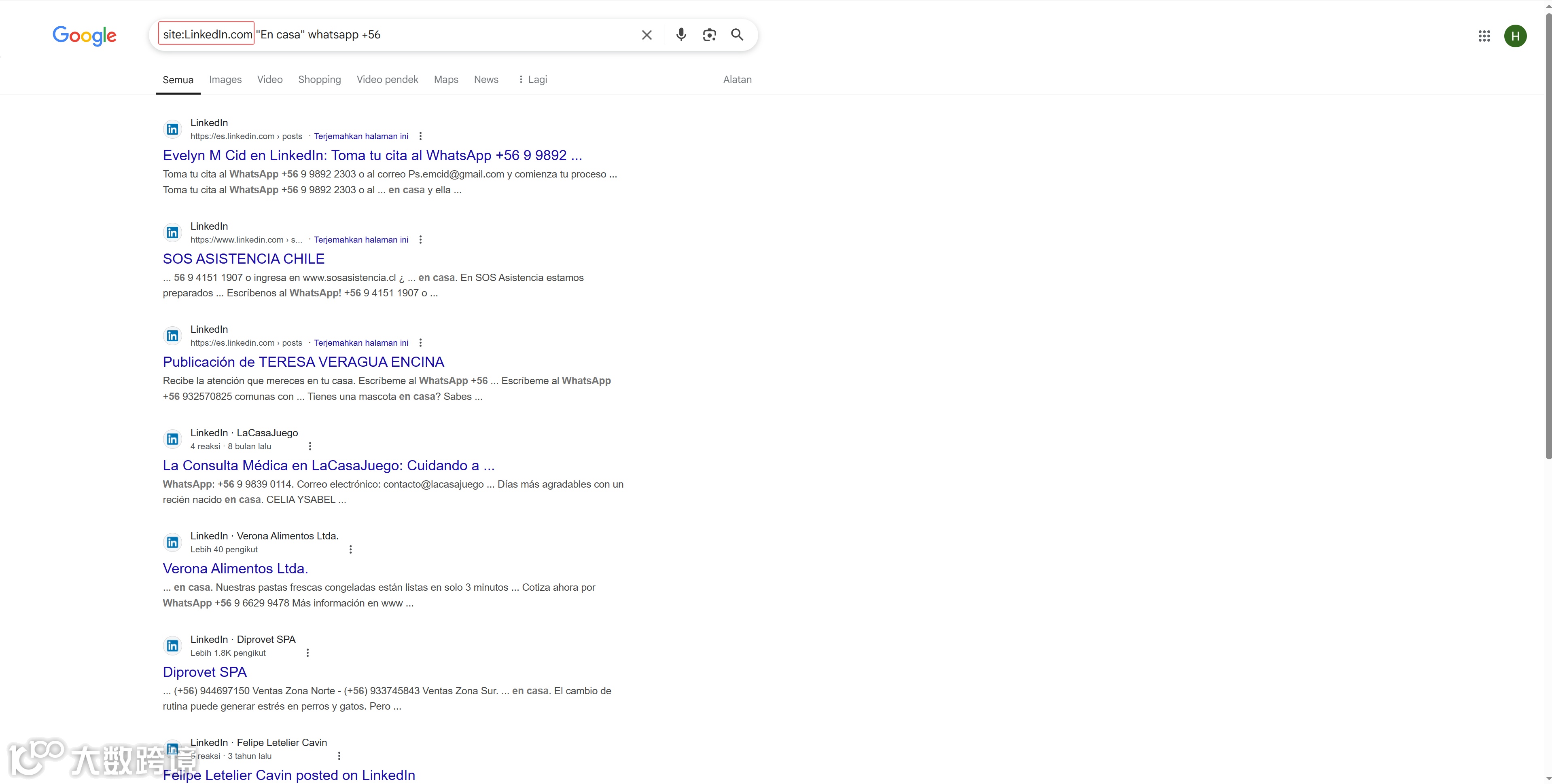Expand the Lagi more tabs menu
Viewport: 1552px width, 784px height.
point(532,80)
